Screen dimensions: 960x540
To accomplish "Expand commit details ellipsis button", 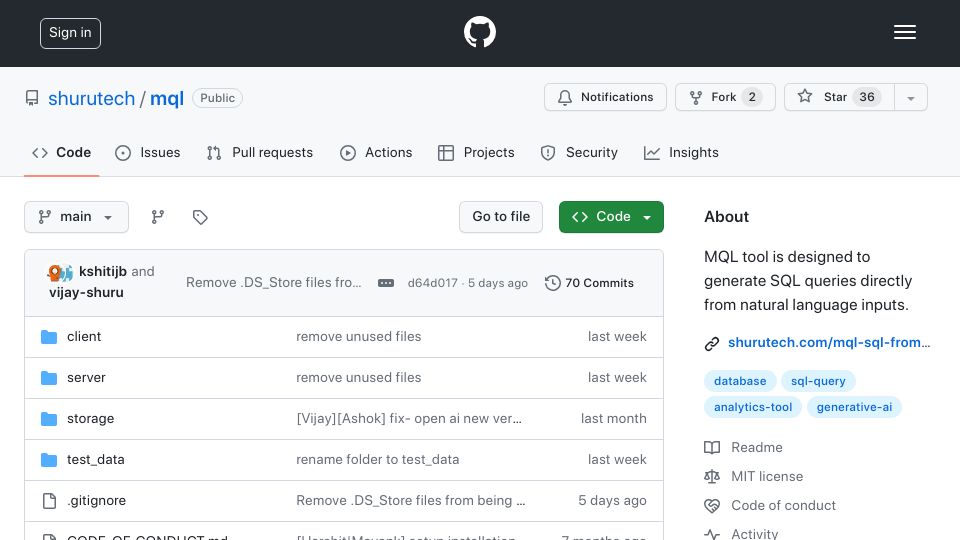I will 386,283.
